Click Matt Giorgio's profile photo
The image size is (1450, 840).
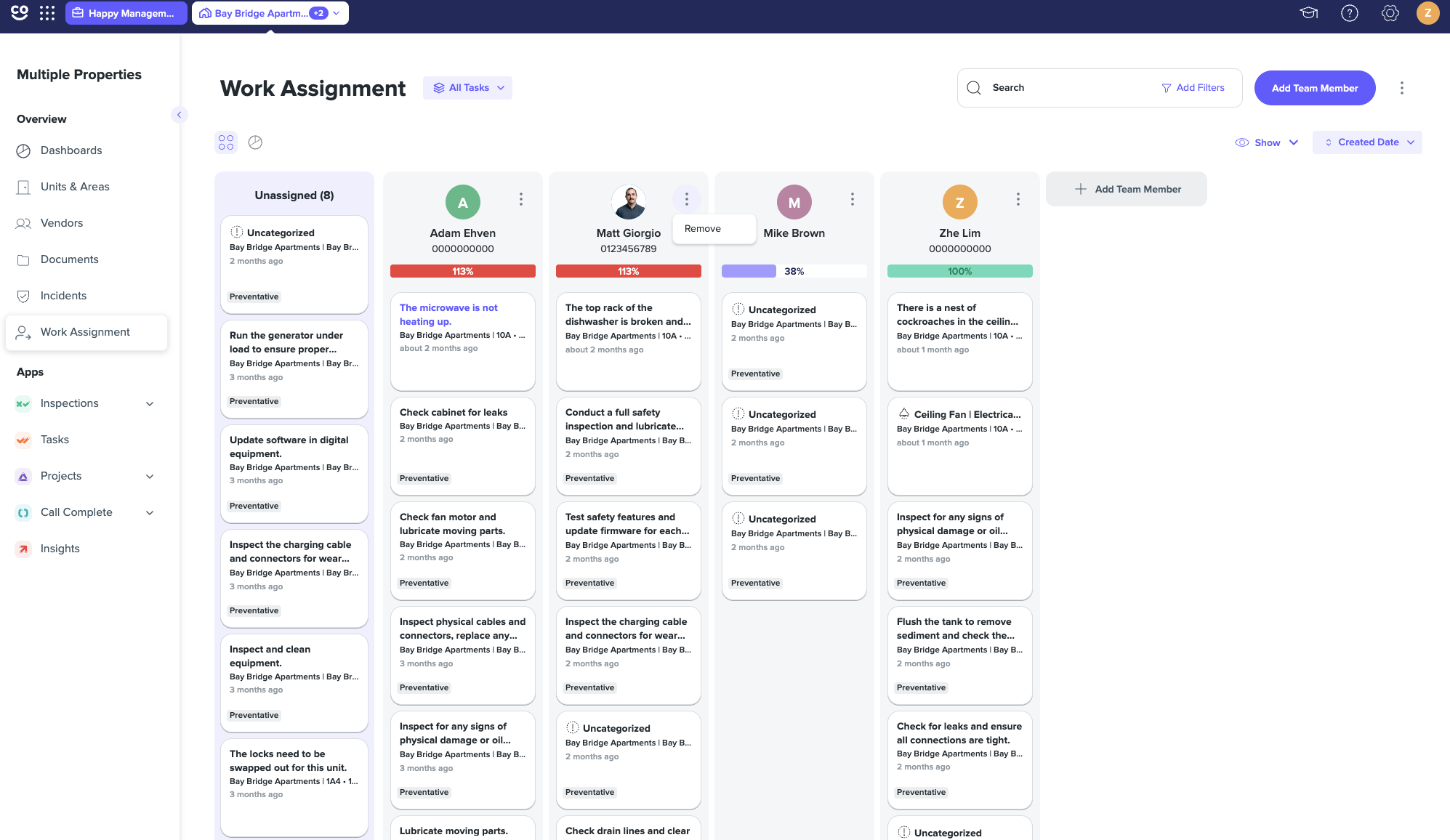click(x=629, y=202)
